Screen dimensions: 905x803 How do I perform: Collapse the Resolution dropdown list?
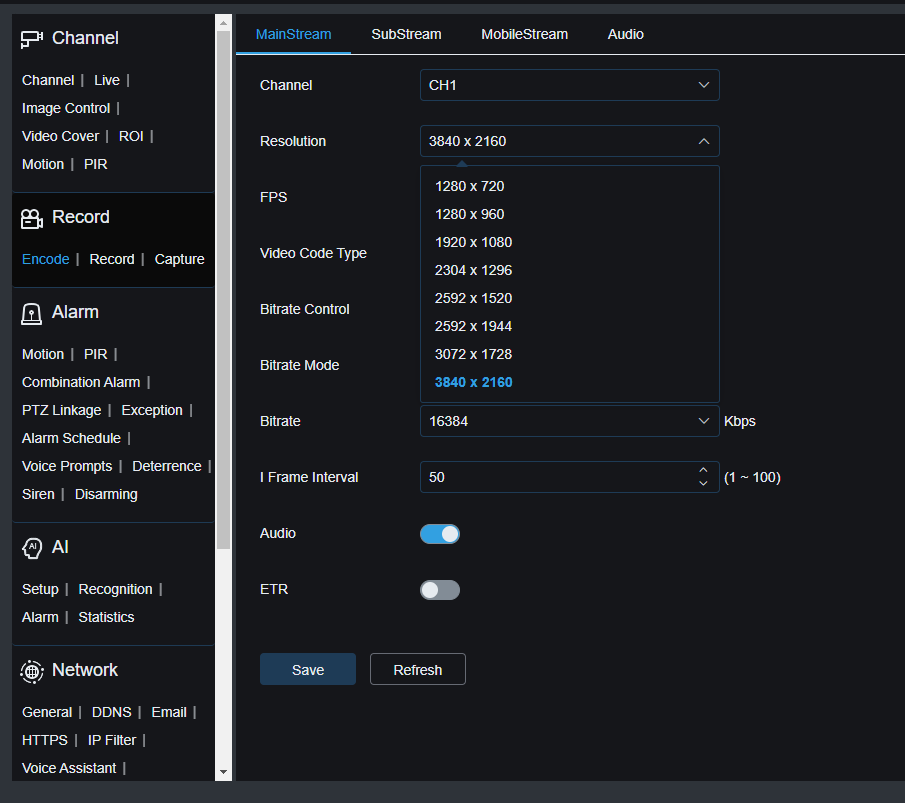pos(569,141)
